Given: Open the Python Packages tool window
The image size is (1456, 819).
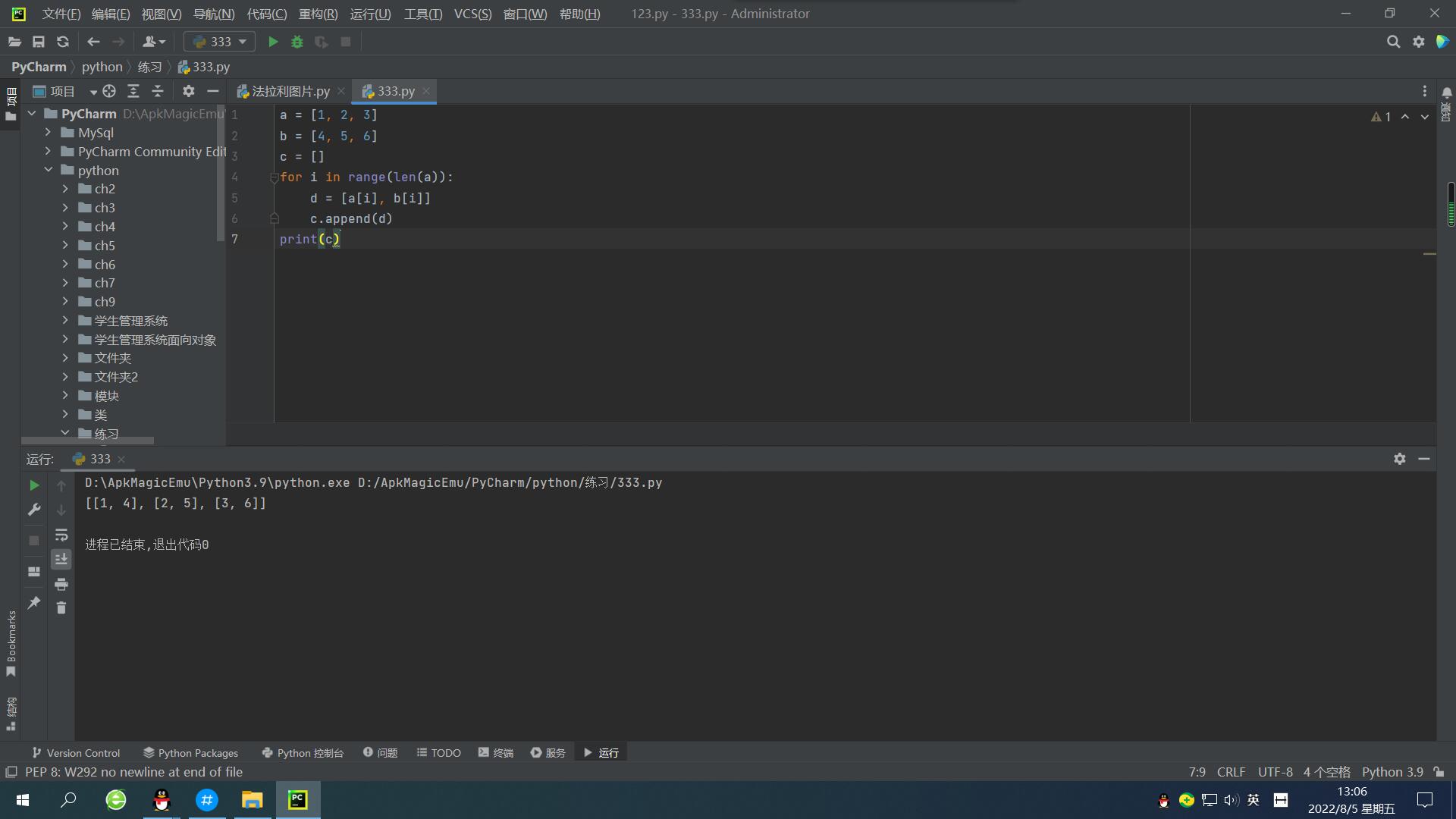Looking at the screenshot, I should click(190, 753).
